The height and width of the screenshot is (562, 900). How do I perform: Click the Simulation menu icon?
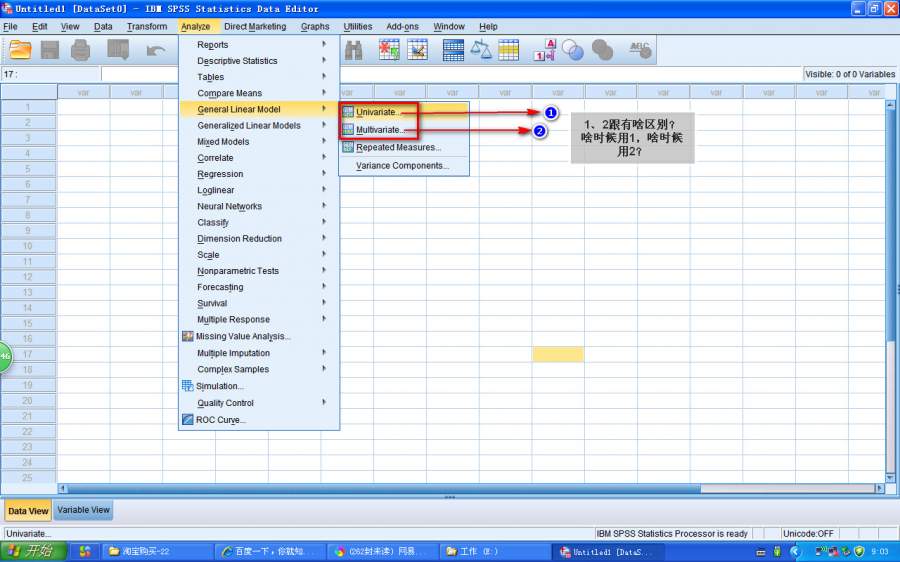[188, 386]
